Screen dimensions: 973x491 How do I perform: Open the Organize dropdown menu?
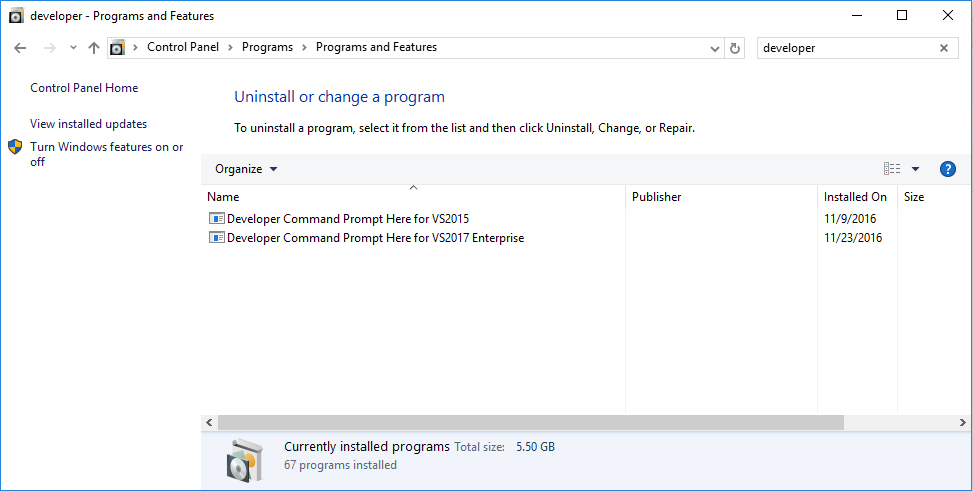[246, 169]
